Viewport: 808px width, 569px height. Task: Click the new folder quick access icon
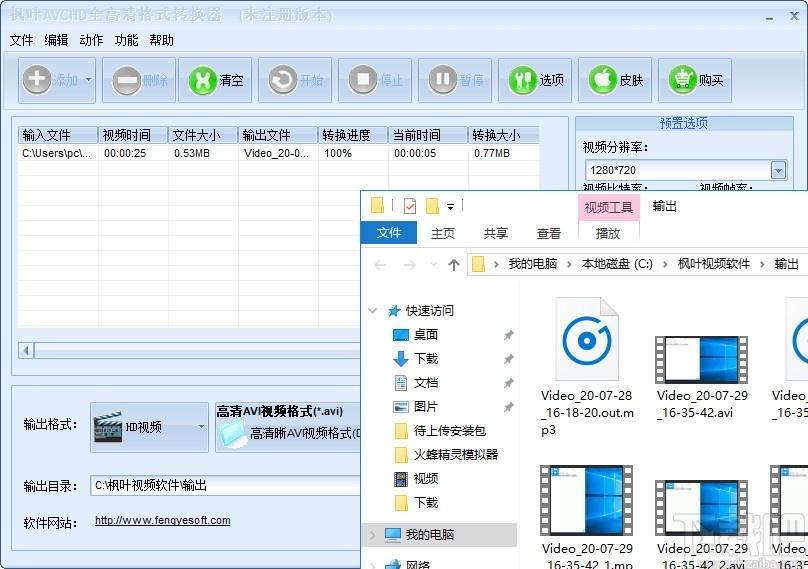432,206
